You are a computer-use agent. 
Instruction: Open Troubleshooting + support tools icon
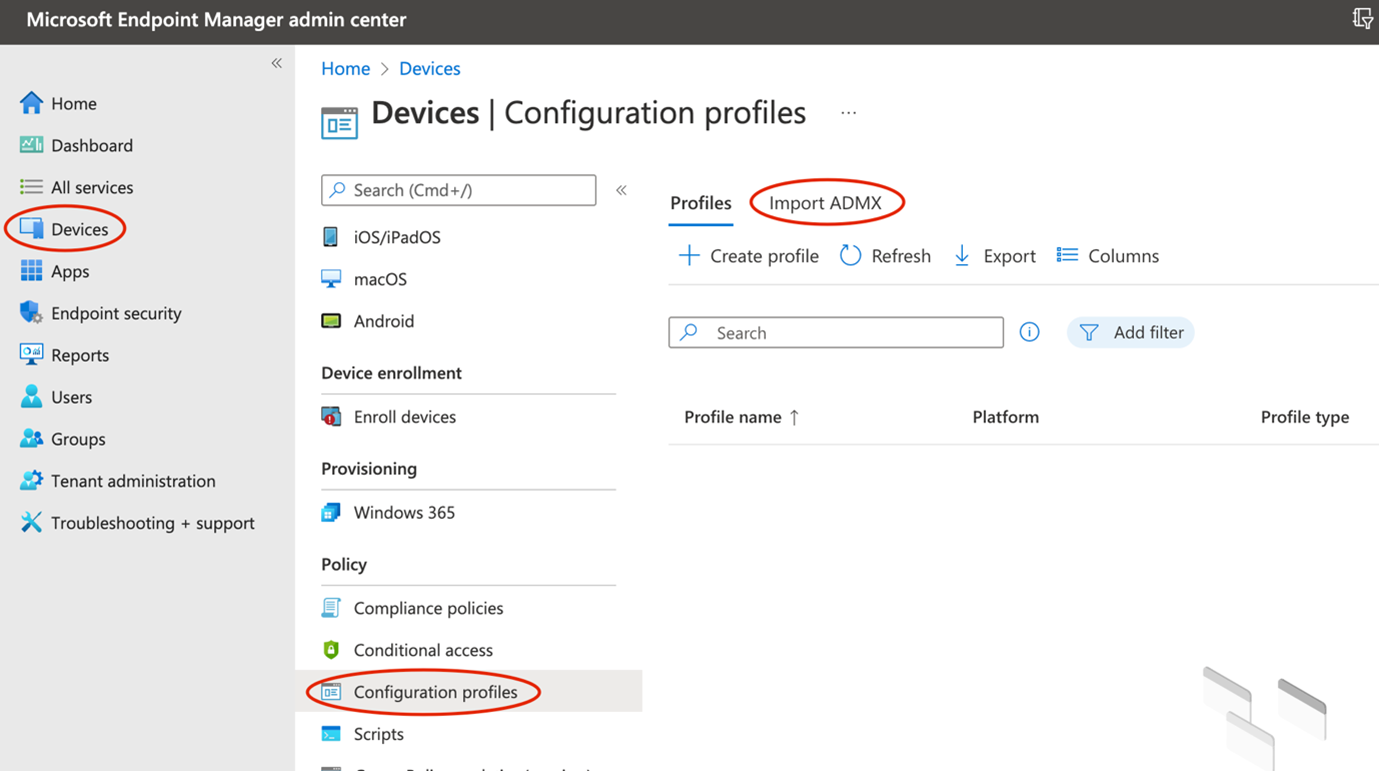point(31,523)
